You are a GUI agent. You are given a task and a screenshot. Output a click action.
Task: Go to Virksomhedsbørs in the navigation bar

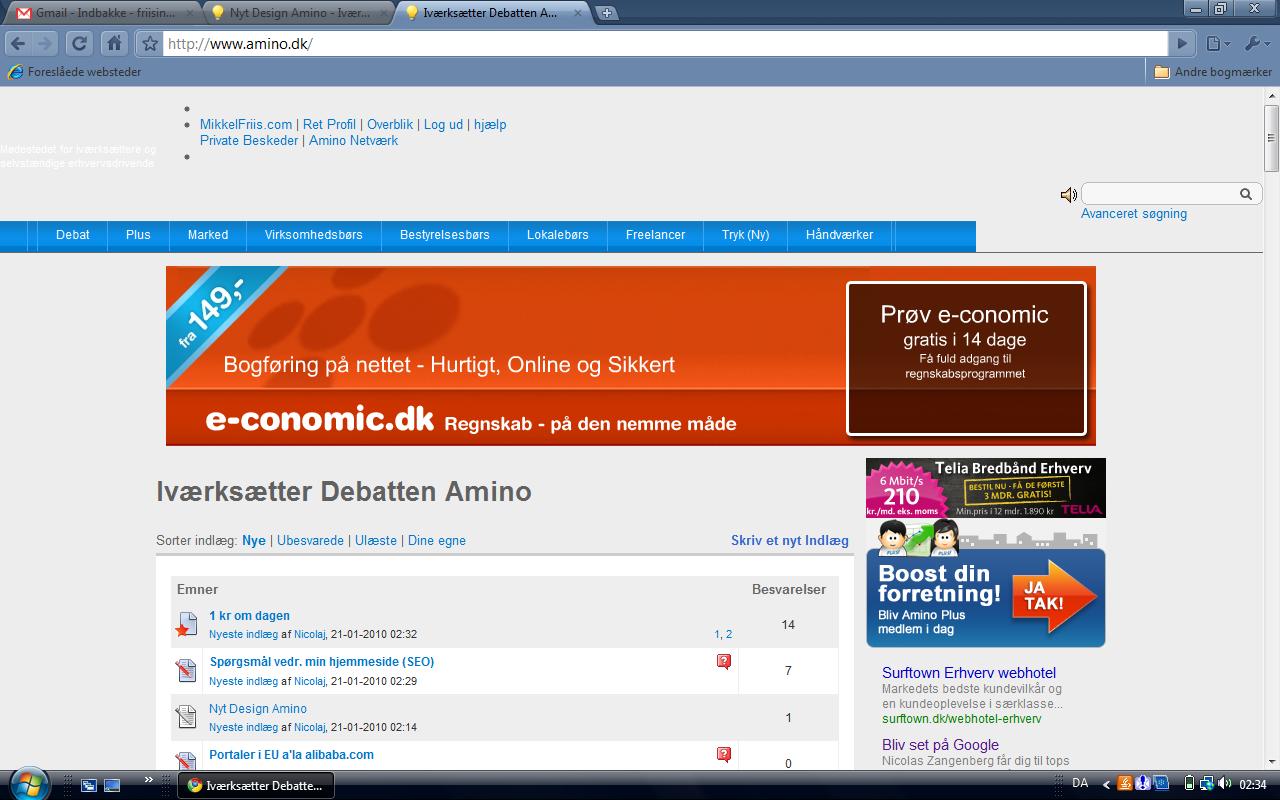[314, 235]
